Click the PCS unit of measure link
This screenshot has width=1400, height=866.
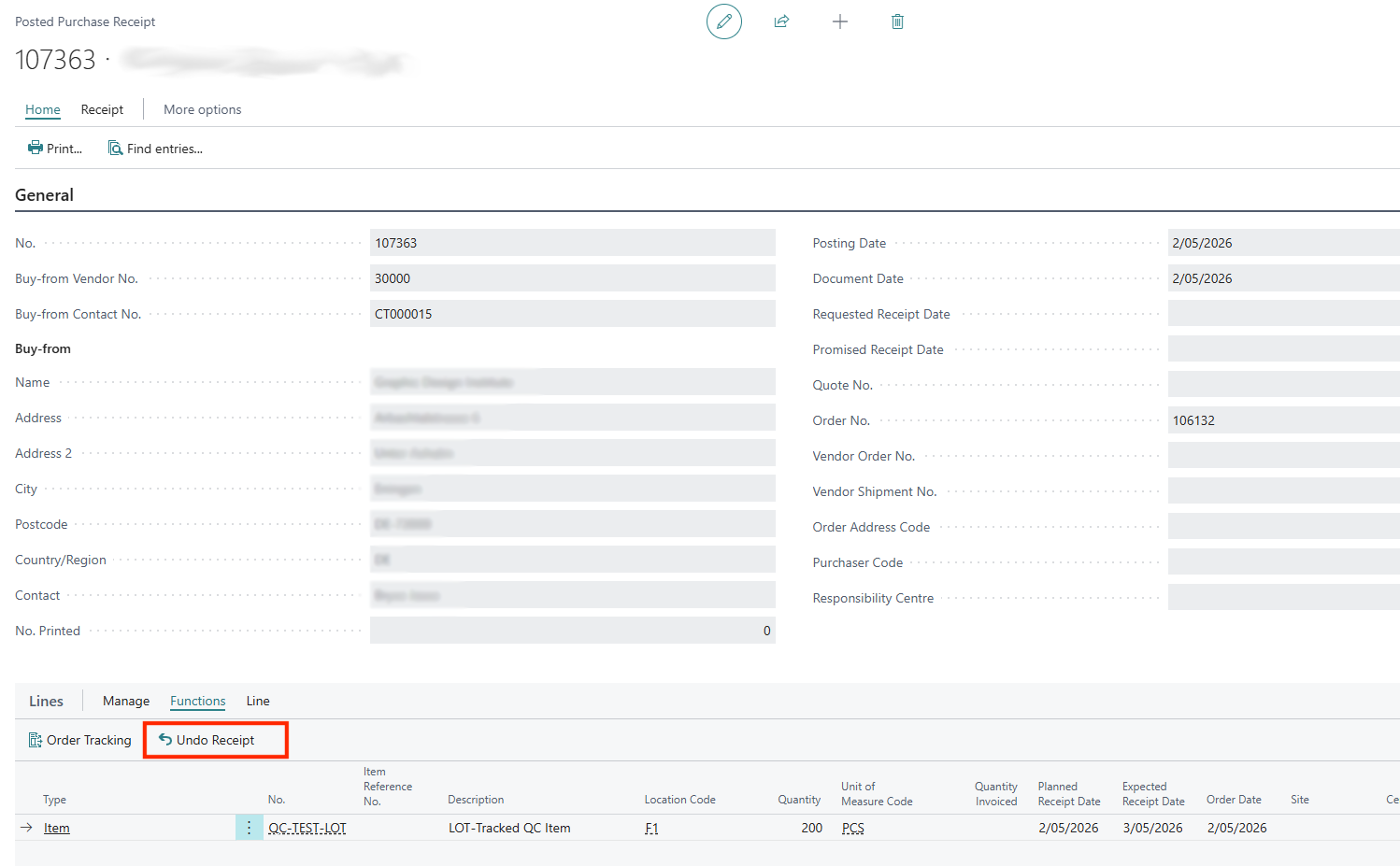pos(852,828)
